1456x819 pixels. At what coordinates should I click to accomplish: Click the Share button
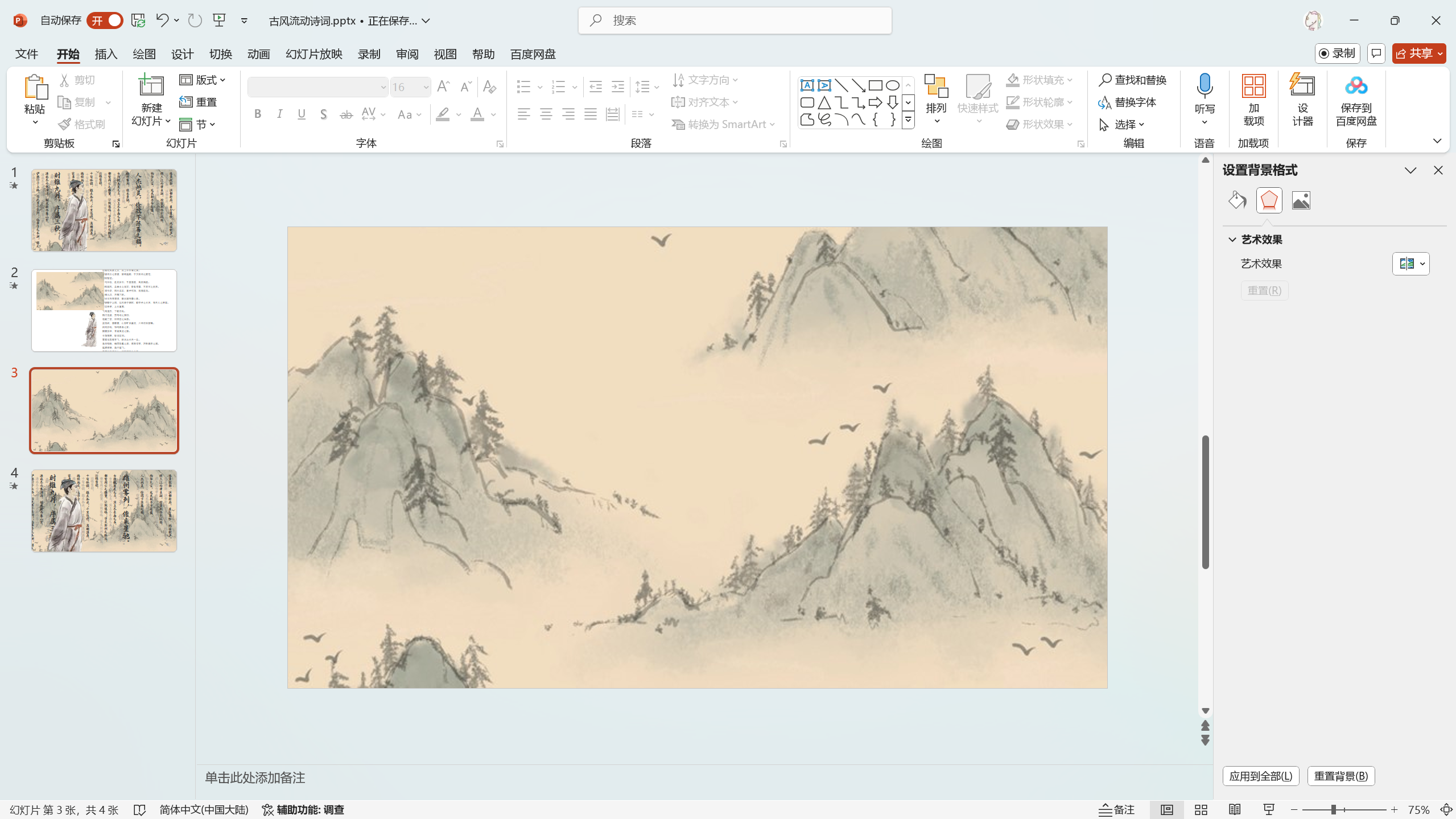(1418, 53)
